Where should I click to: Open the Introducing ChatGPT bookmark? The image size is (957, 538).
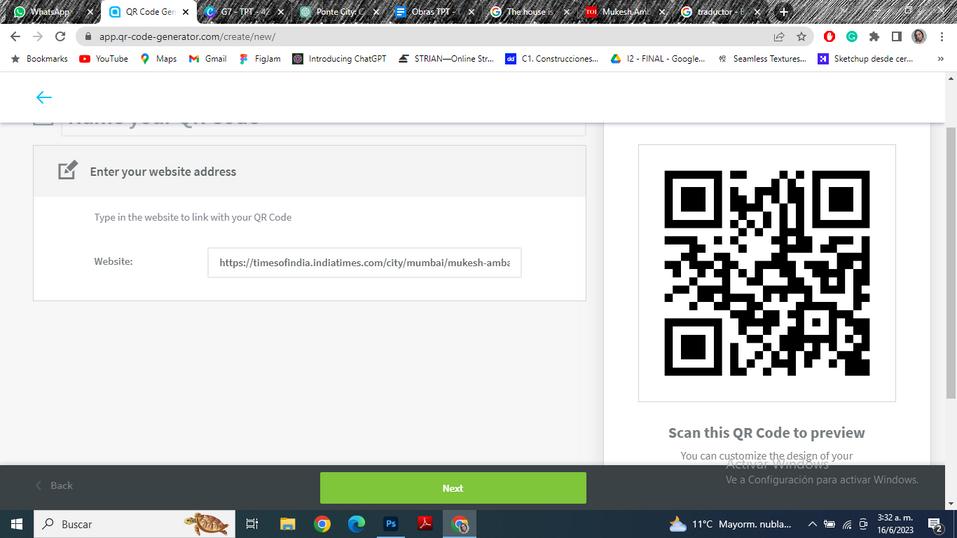(x=339, y=59)
